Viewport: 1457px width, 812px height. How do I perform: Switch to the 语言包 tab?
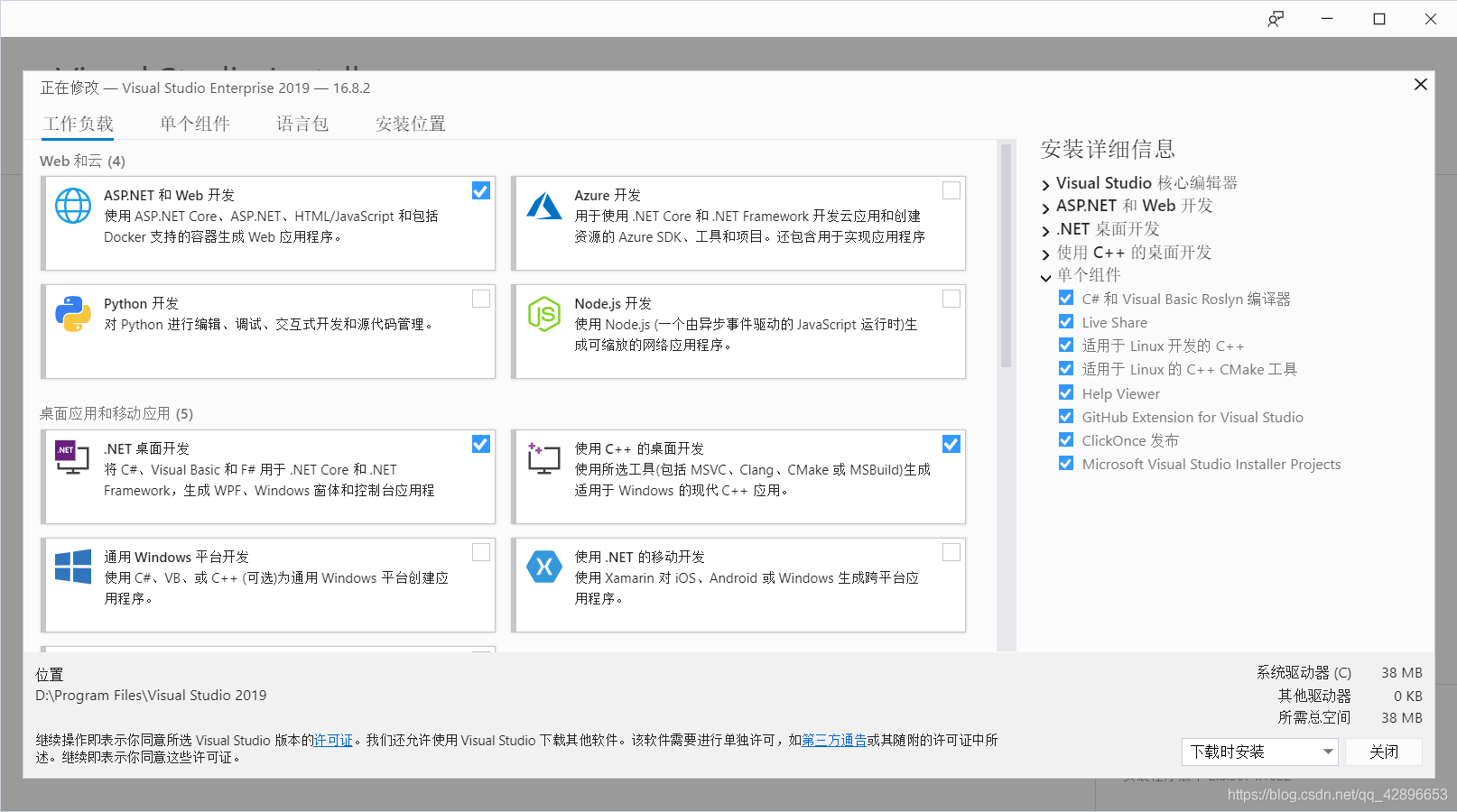click(x=302, y=124)
